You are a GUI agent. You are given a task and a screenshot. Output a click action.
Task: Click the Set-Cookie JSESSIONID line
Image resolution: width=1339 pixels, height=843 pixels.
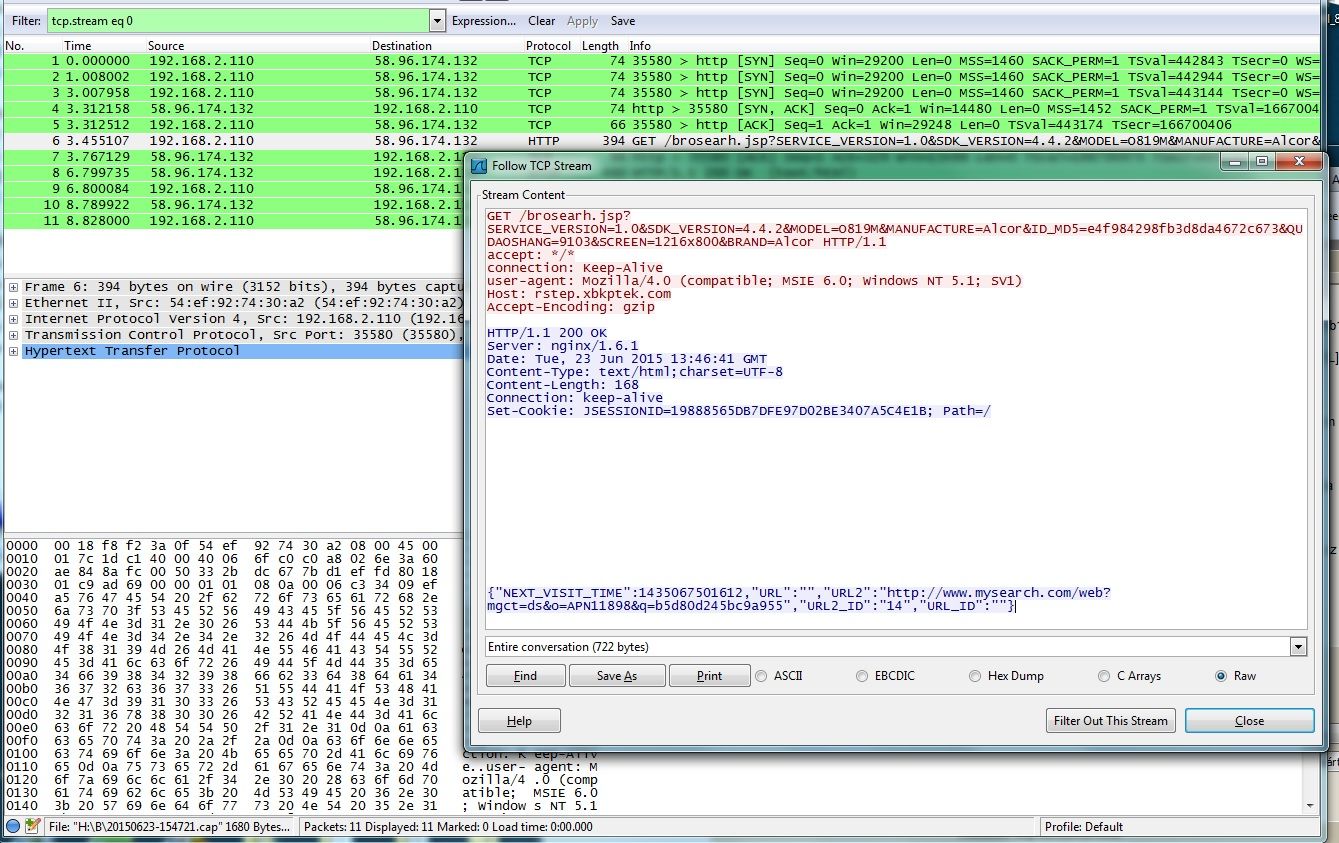739,411
